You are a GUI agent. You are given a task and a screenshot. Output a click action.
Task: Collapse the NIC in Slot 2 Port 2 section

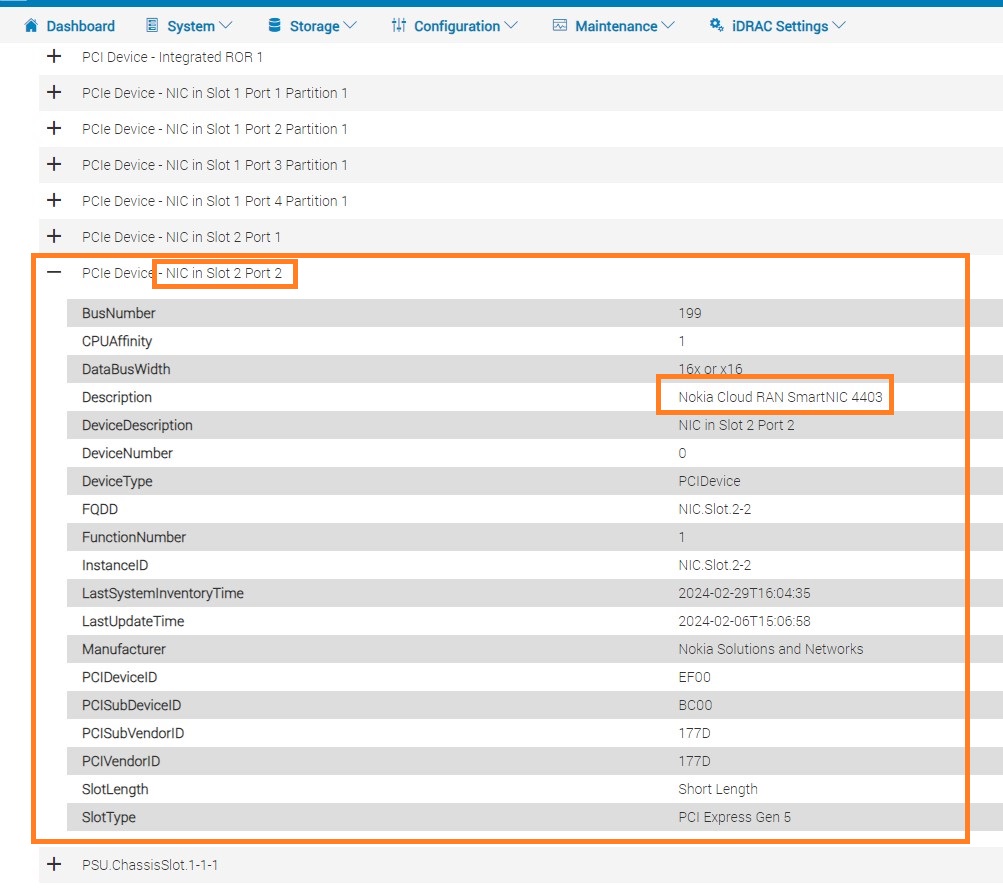click(54, 273)
